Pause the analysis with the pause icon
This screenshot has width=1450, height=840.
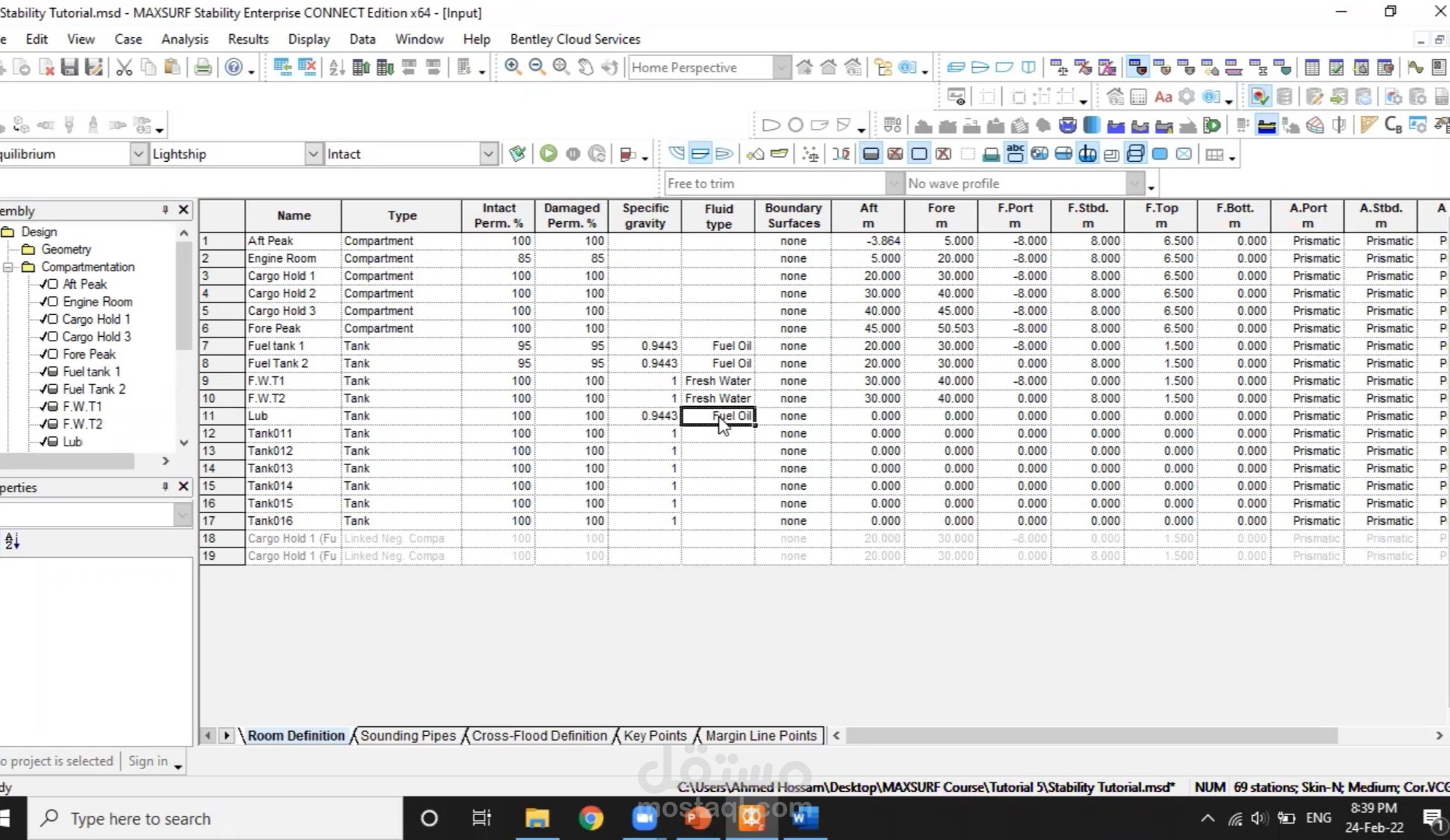coord(573,154)
